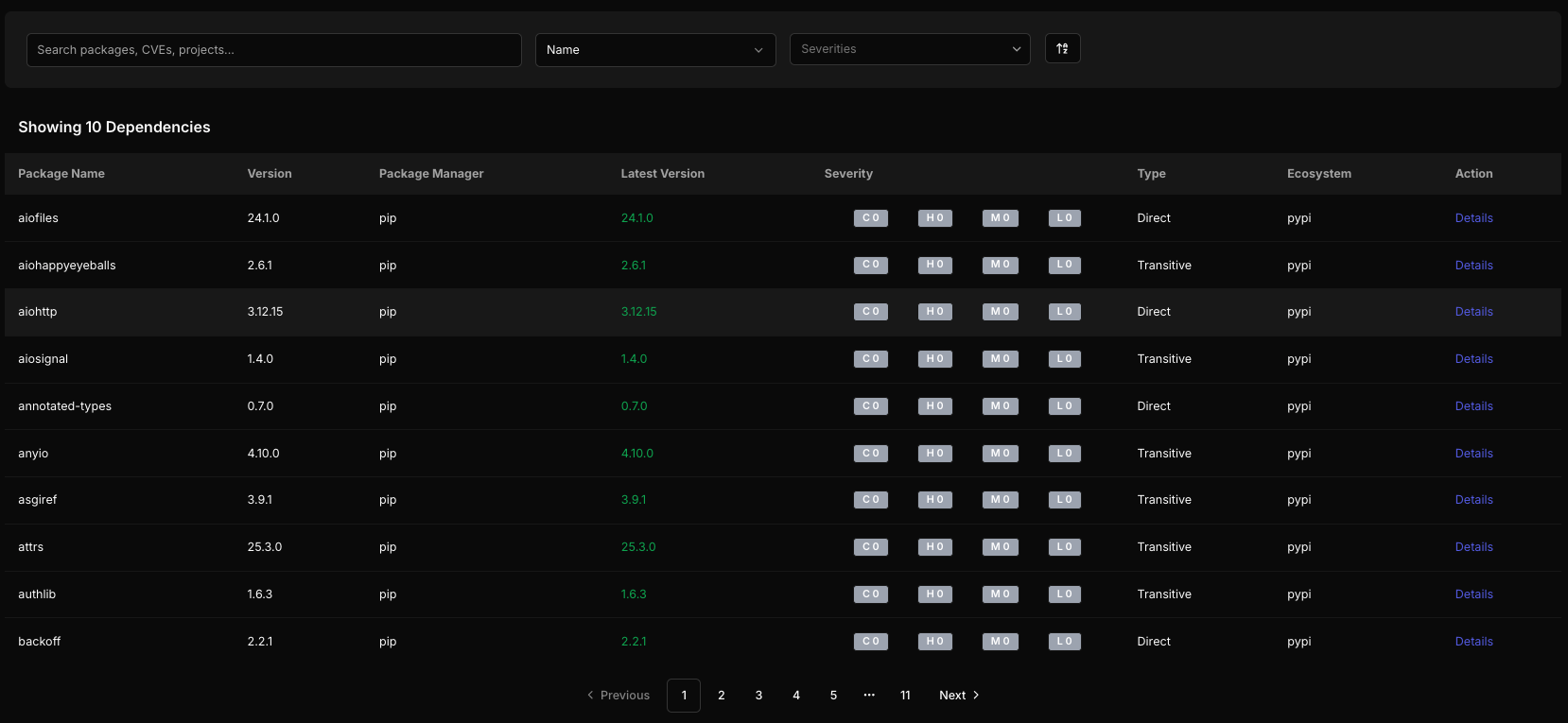Select the aiohappyeyeballs package name
The height and width of the screenshot is (723, 1568).
67,266
